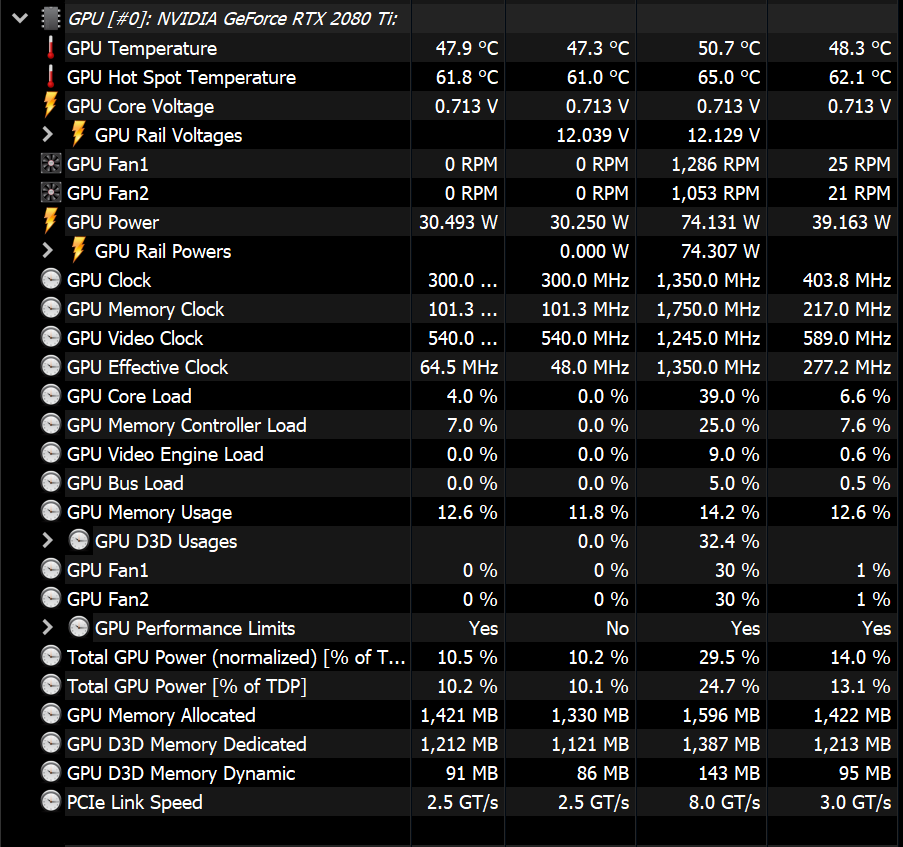The width and height of the screenshot is (903, 847).
Task: Click the 74.307 W rail power value
Action: click(x=720, y=251)
